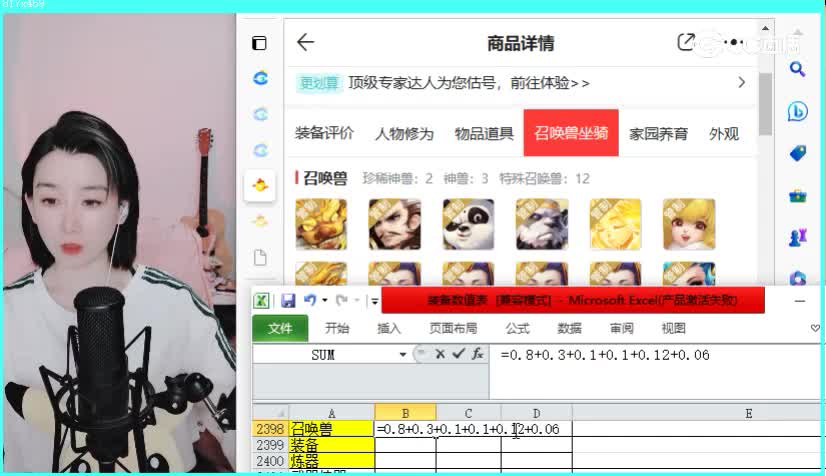This screenshot has width=826, height=476.
Task: Select the golden dragon summon pet
Action: click(321, 224)
